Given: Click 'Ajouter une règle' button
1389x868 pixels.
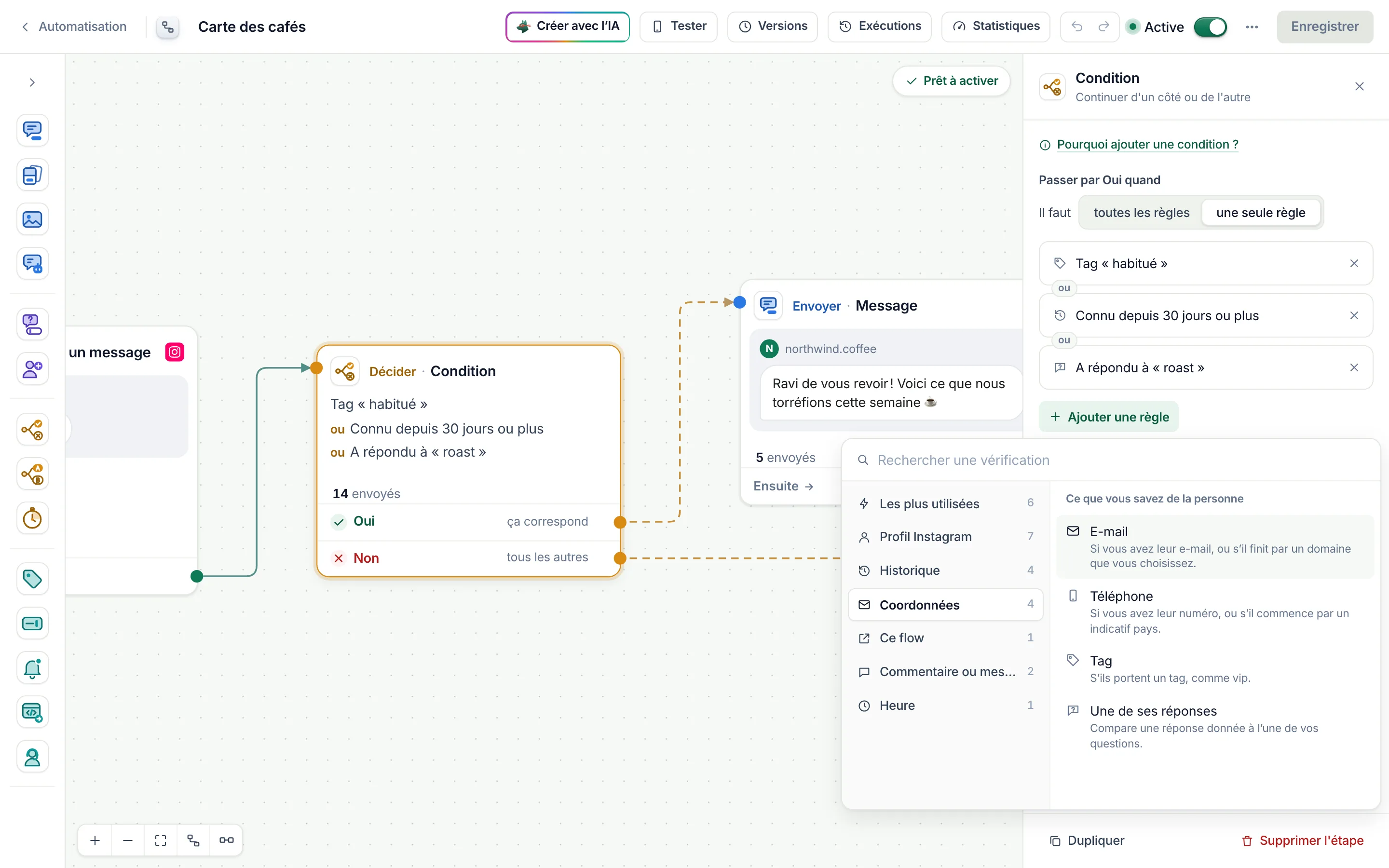Looking at the screenshot, I should 1108,417.
